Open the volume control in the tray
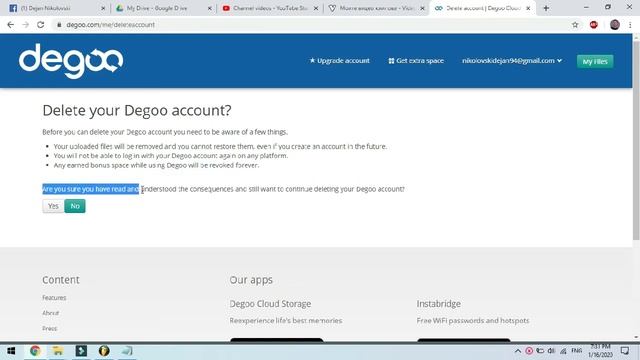This screenshot has width=640, height=360. 551,351
